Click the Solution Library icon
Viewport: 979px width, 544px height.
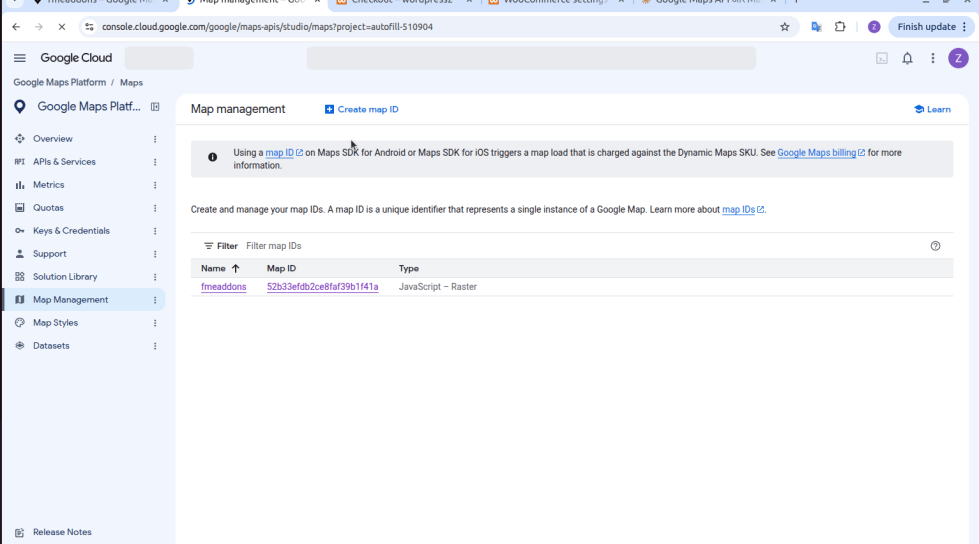pyautogui.click(x=20, y=277)
